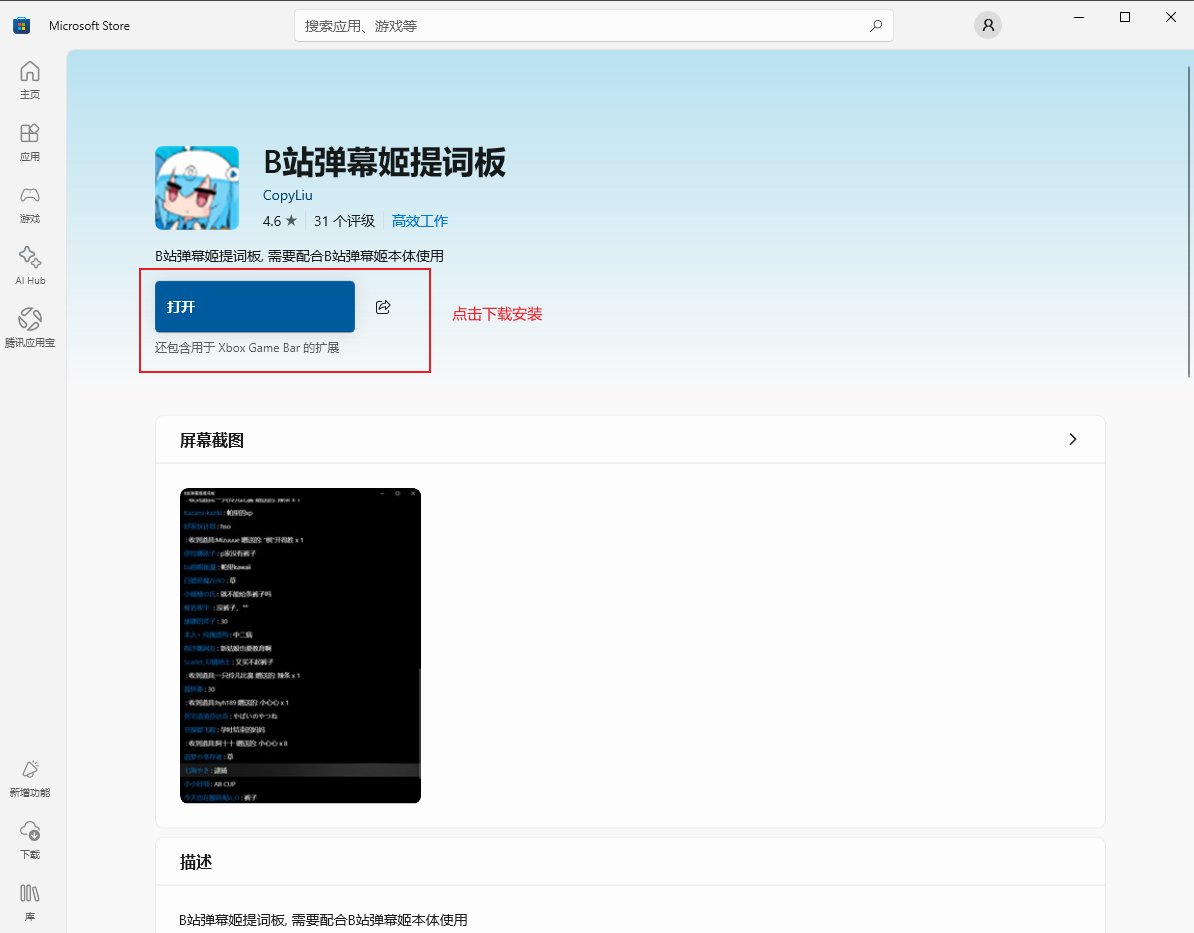
Task: Click the search magnifier icon
Action: tap(876, 25)
